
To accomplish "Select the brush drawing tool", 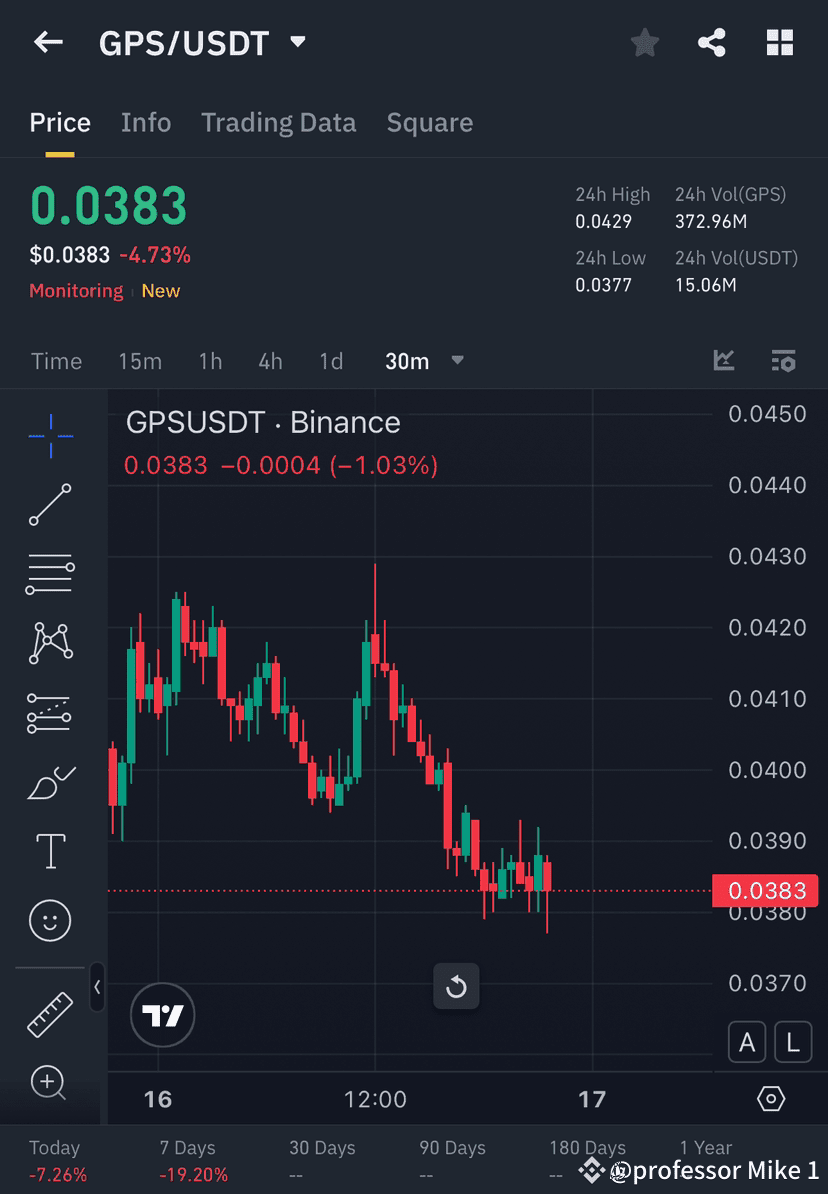I will tap(50, 782).
